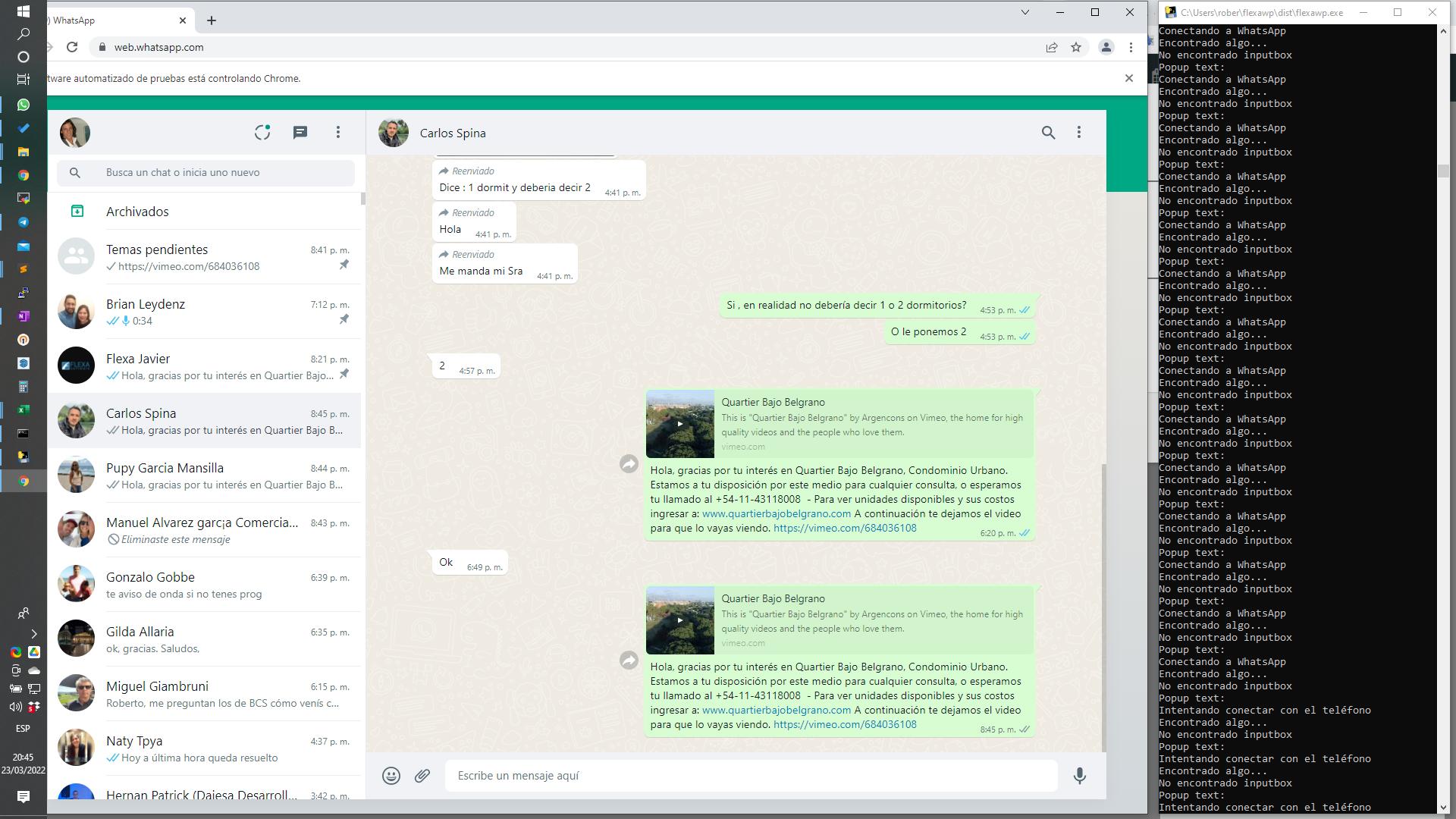The height and width of the screenshot is (819, 1456).
Task: Start a new chat icon
Action: 300,133
